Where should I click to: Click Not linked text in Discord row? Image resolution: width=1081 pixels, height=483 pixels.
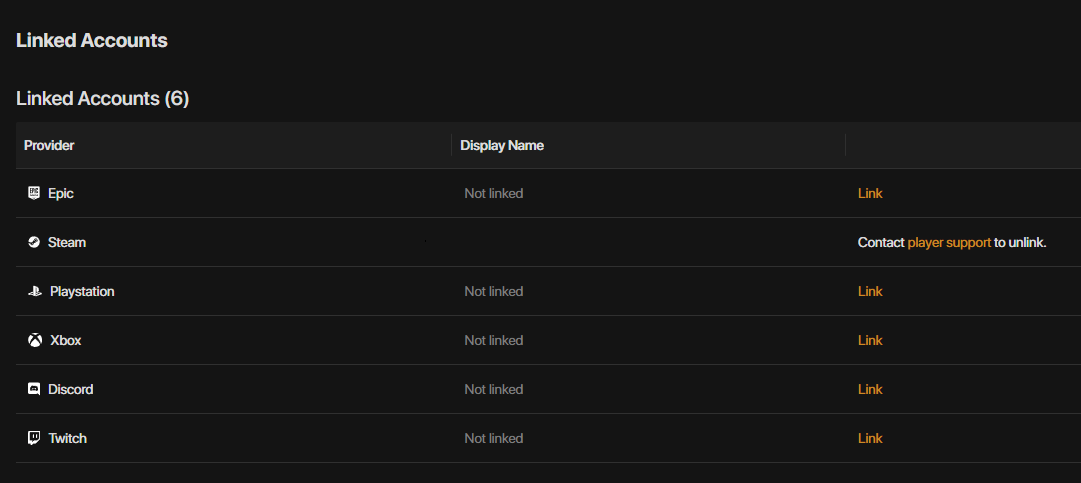493,389
